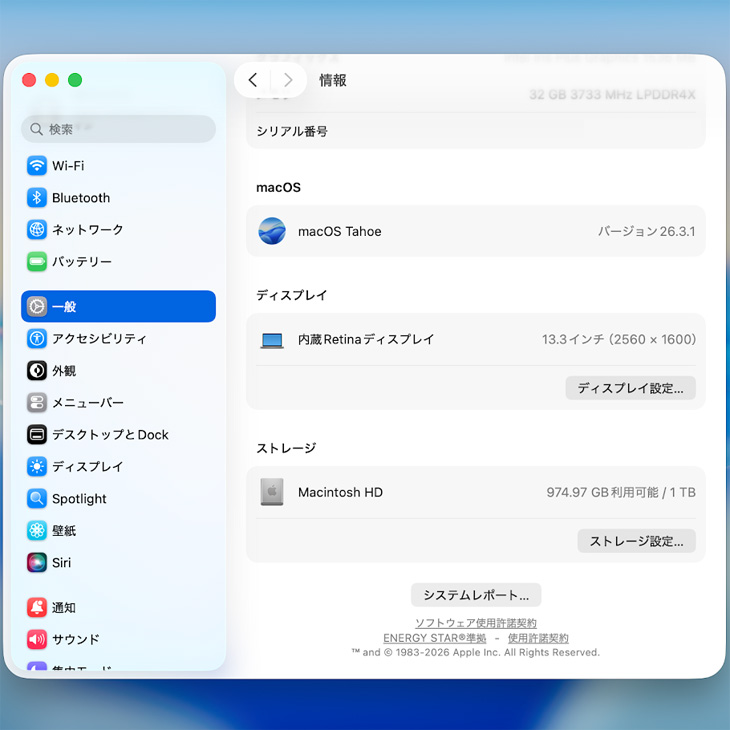
Task: Click the ディスプレイ設定... button
Action: (x=630, y=388)
